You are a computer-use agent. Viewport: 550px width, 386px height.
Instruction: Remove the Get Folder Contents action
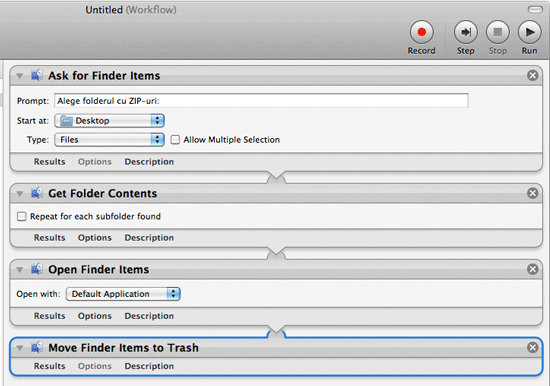pyautogui.click(x=532, y=193)
